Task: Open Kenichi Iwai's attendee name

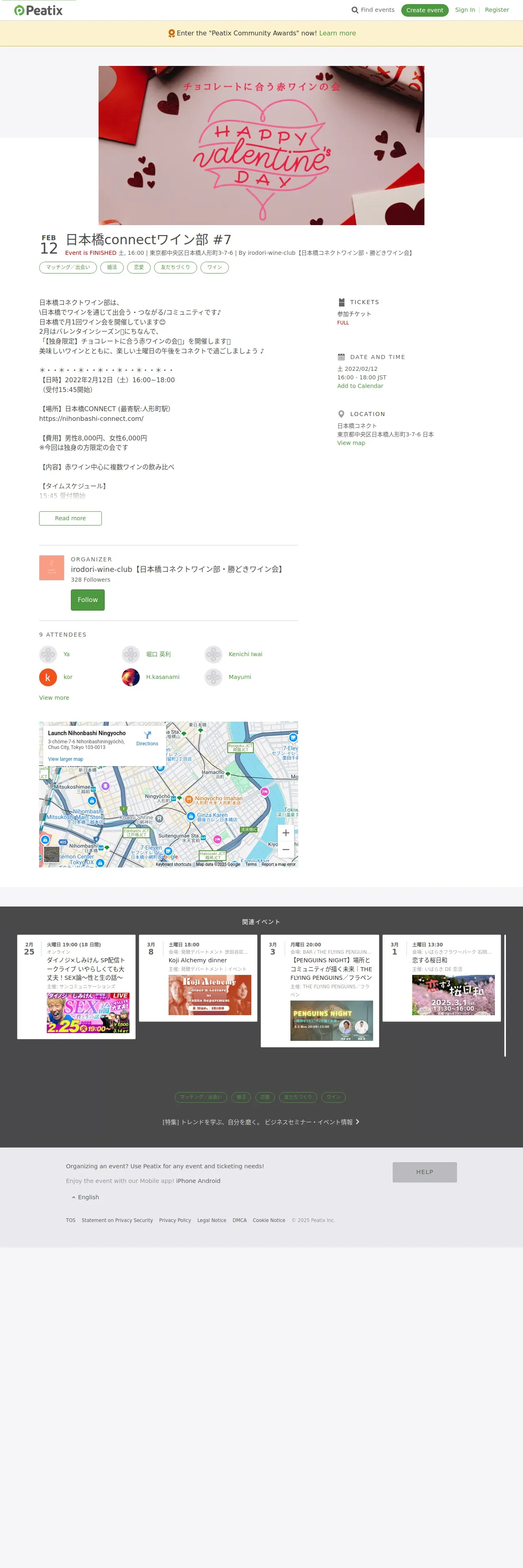Action: click(245, 654)
